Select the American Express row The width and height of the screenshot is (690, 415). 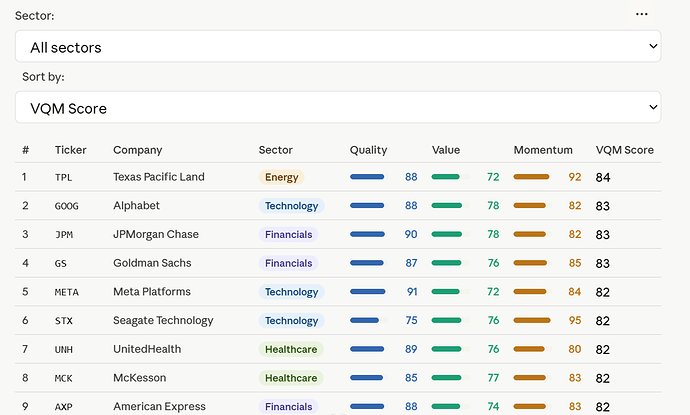(x=338, y=406)
